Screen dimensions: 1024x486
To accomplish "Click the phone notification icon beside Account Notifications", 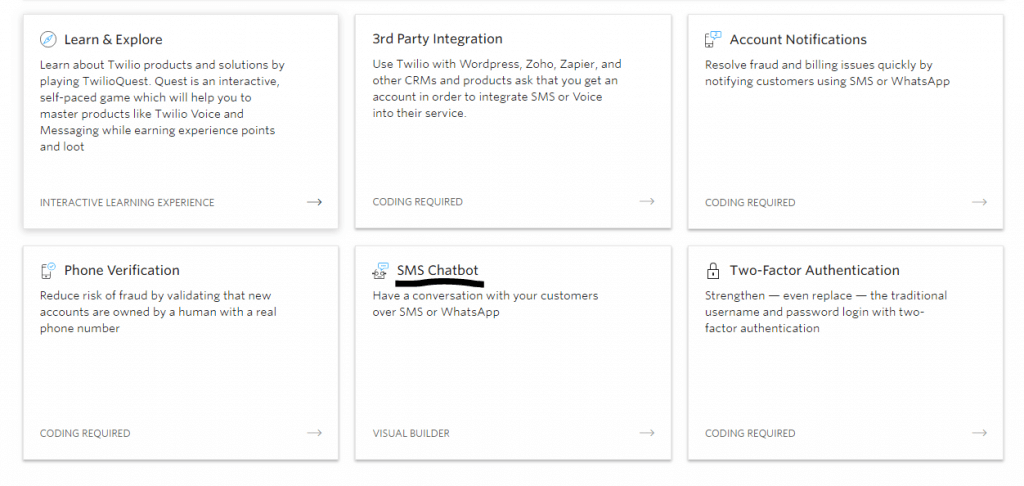I will pos(713,39).
